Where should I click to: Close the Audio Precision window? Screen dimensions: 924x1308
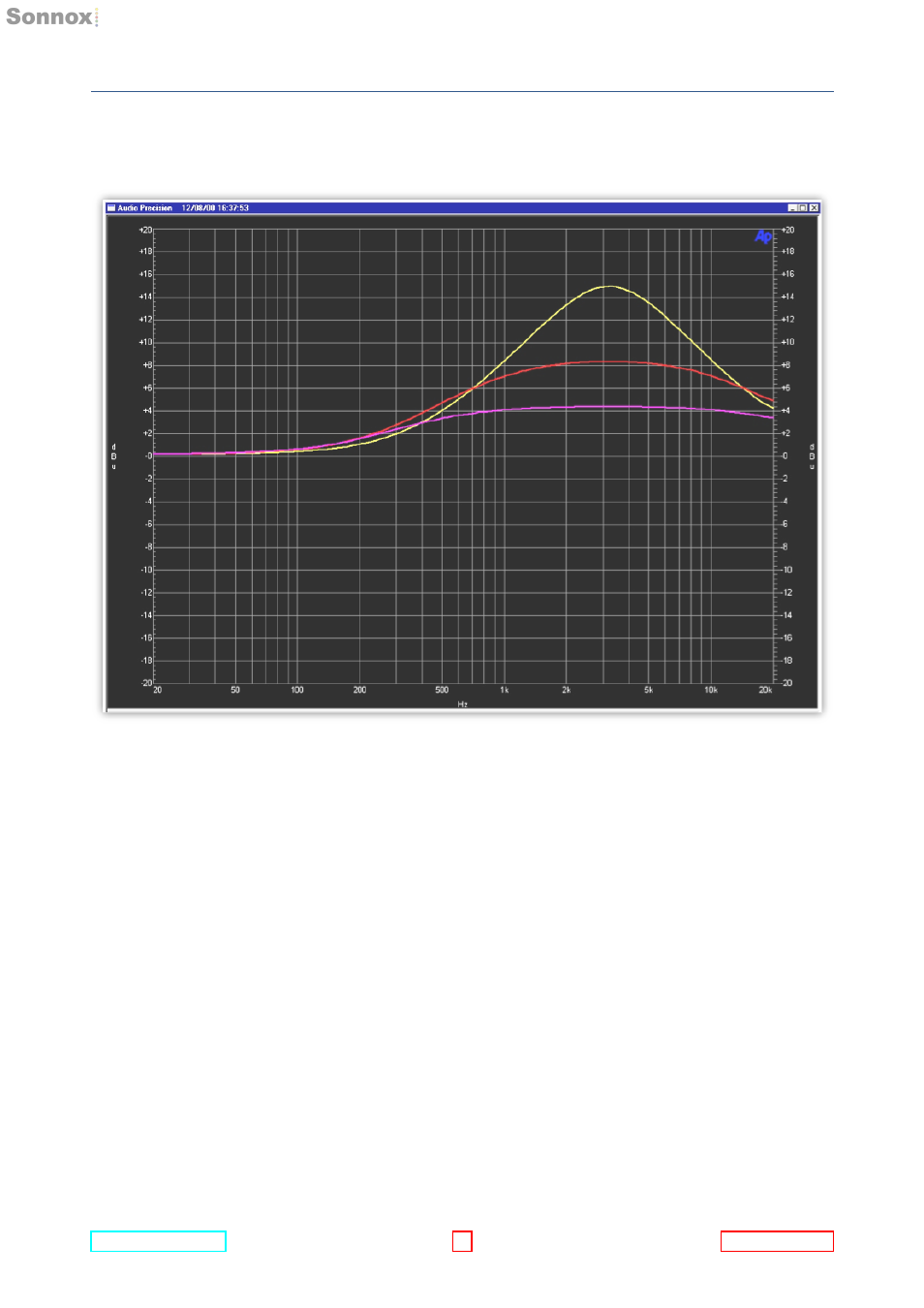[814, 207]
